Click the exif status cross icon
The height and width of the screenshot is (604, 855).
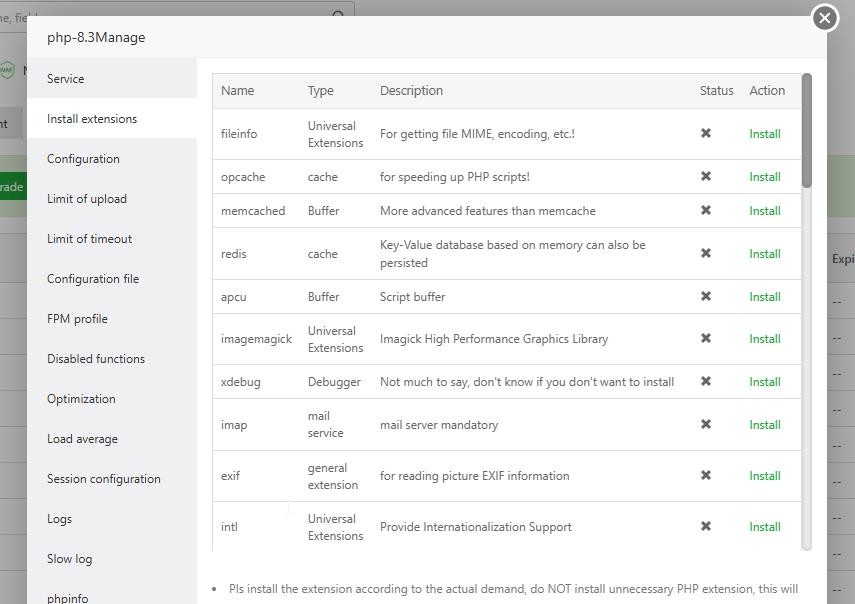tap(706, 475)
